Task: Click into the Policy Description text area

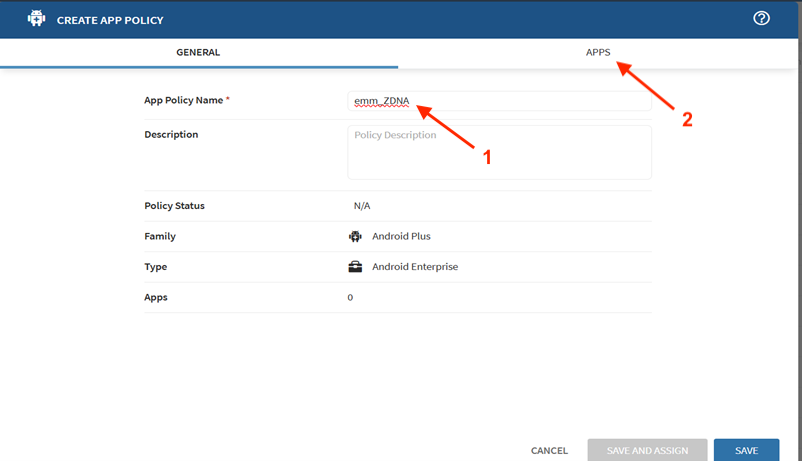Action: tap(500, 152)
